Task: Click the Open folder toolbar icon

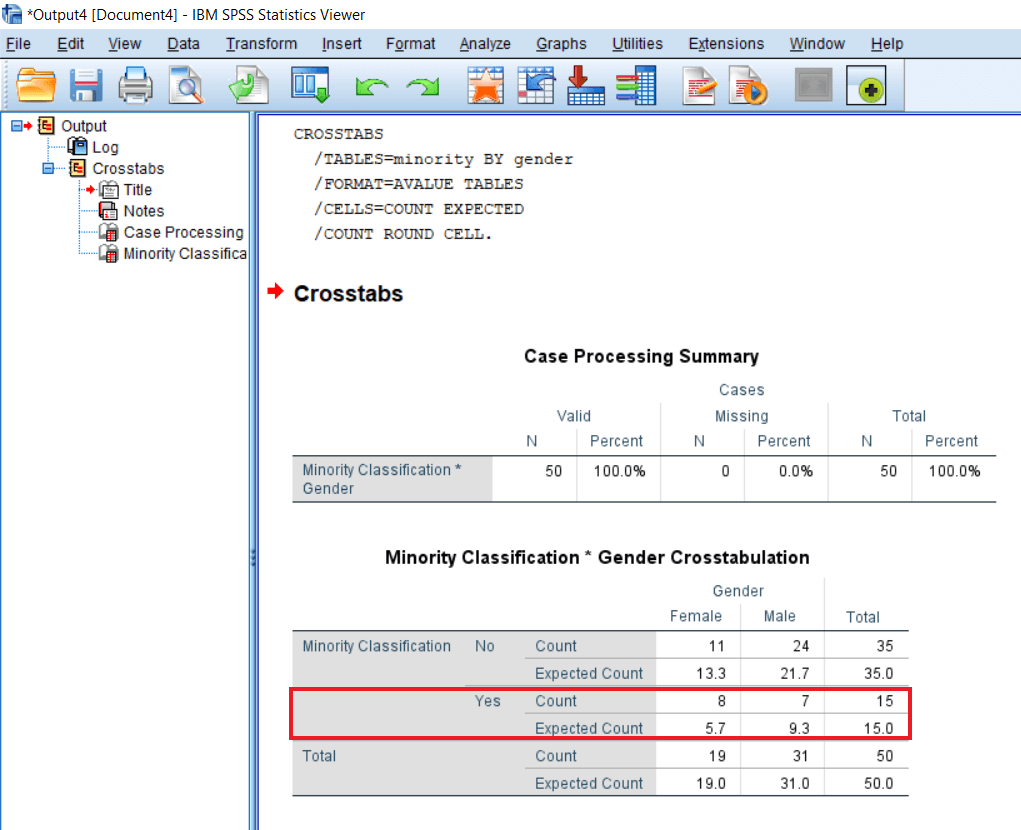Action: (36, 85)
